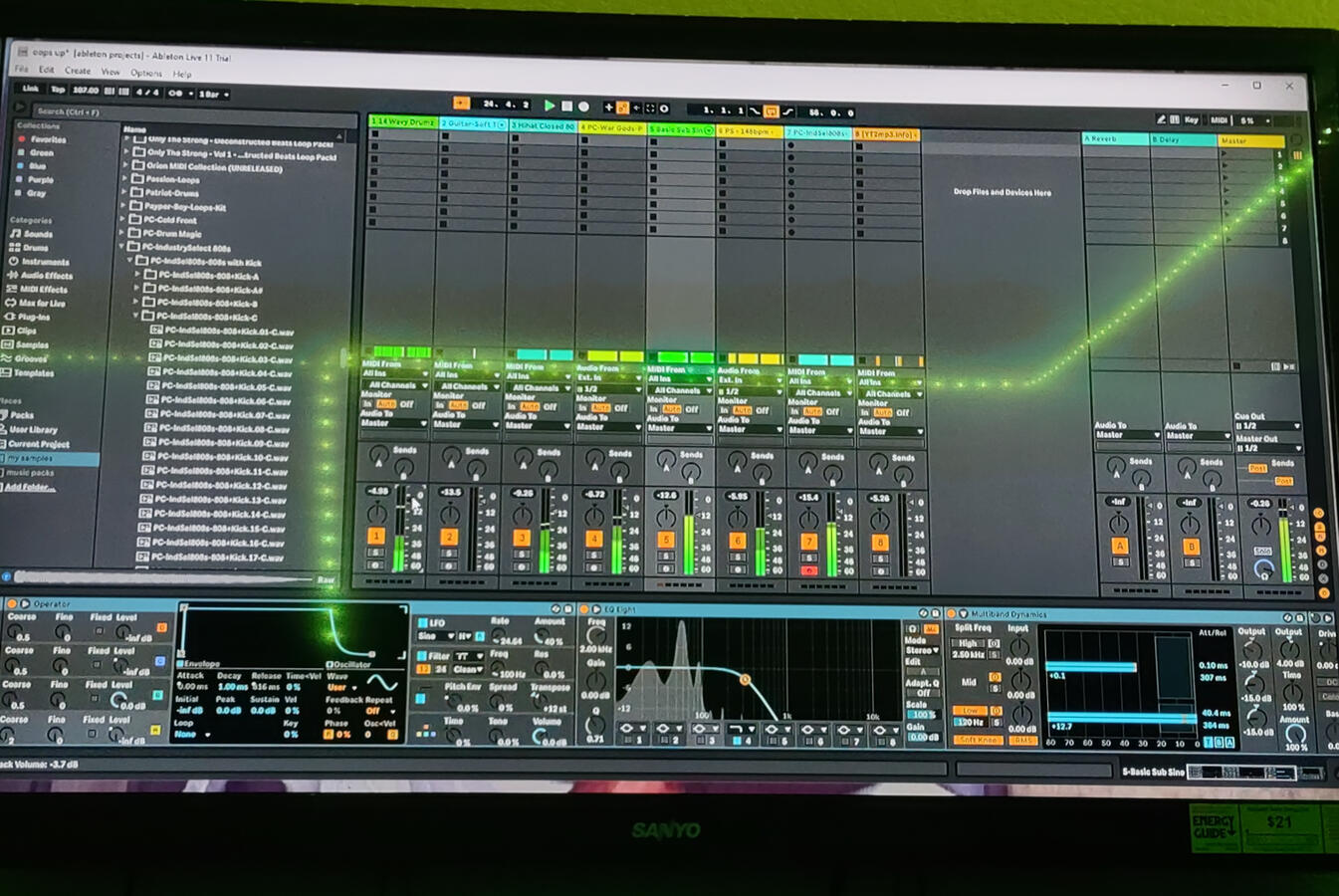
Task: Open the Audio To chooser on A Reverb
Action: pos(1124,435)
